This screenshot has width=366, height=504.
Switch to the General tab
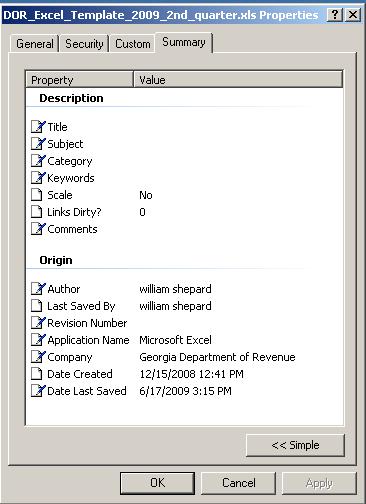35,44
